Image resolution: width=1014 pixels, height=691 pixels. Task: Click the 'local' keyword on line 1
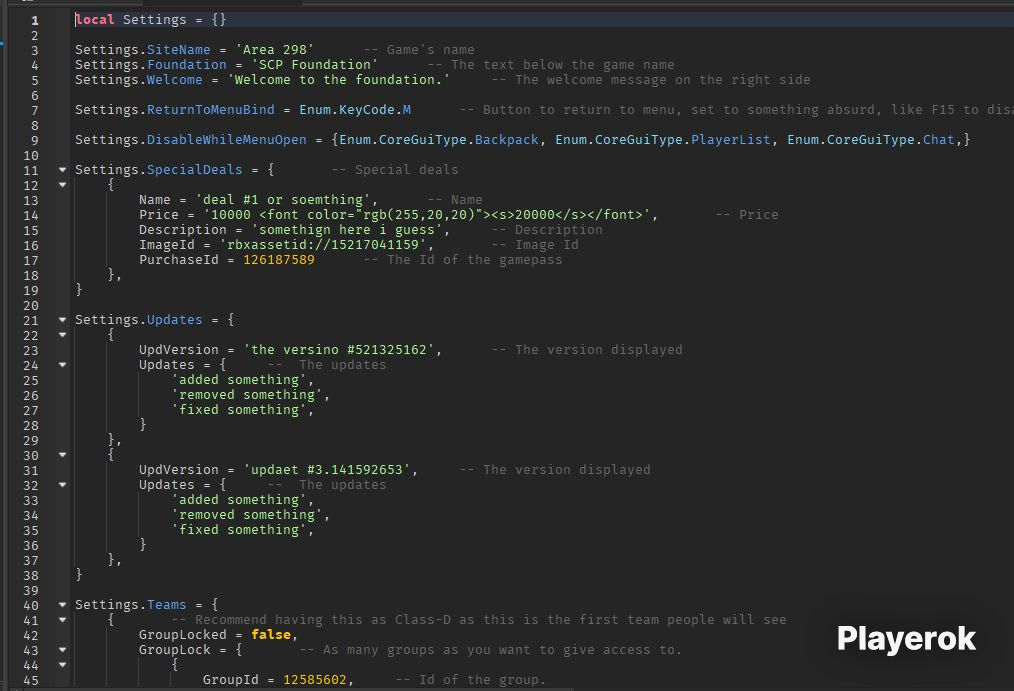[x=94, y=20]
